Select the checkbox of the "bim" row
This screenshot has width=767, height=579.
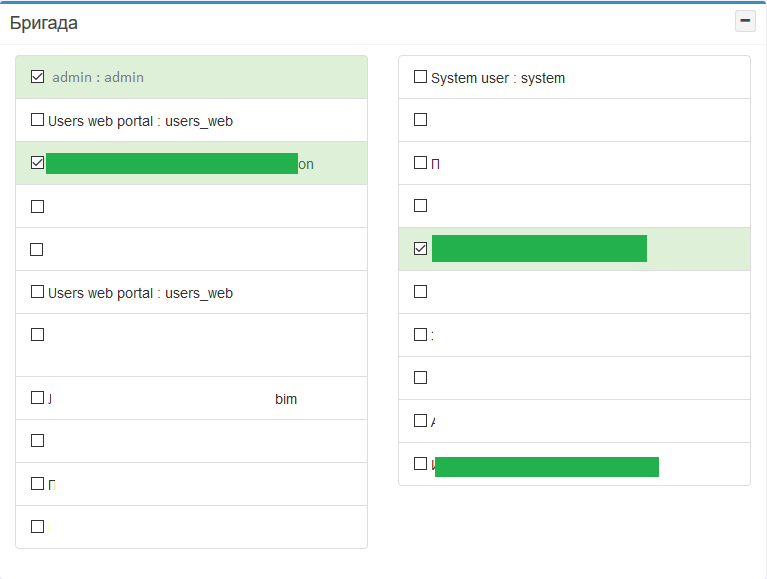pyautogui.click(x=38, y=398)
